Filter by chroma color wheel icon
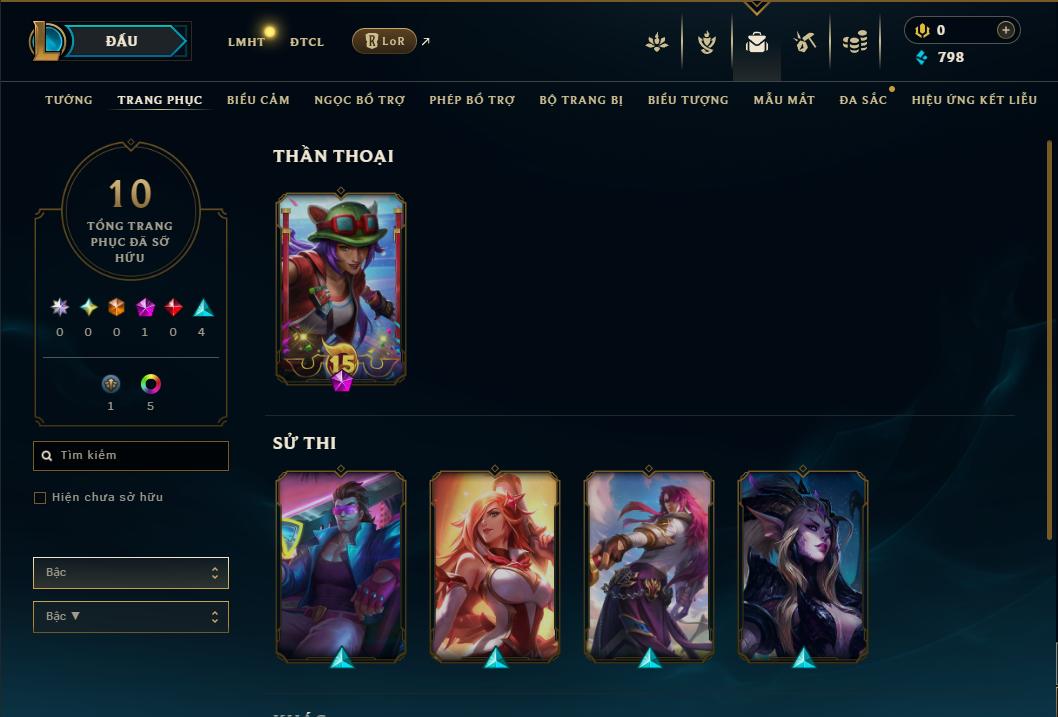Screen dimensions: 1058x717 150,384
